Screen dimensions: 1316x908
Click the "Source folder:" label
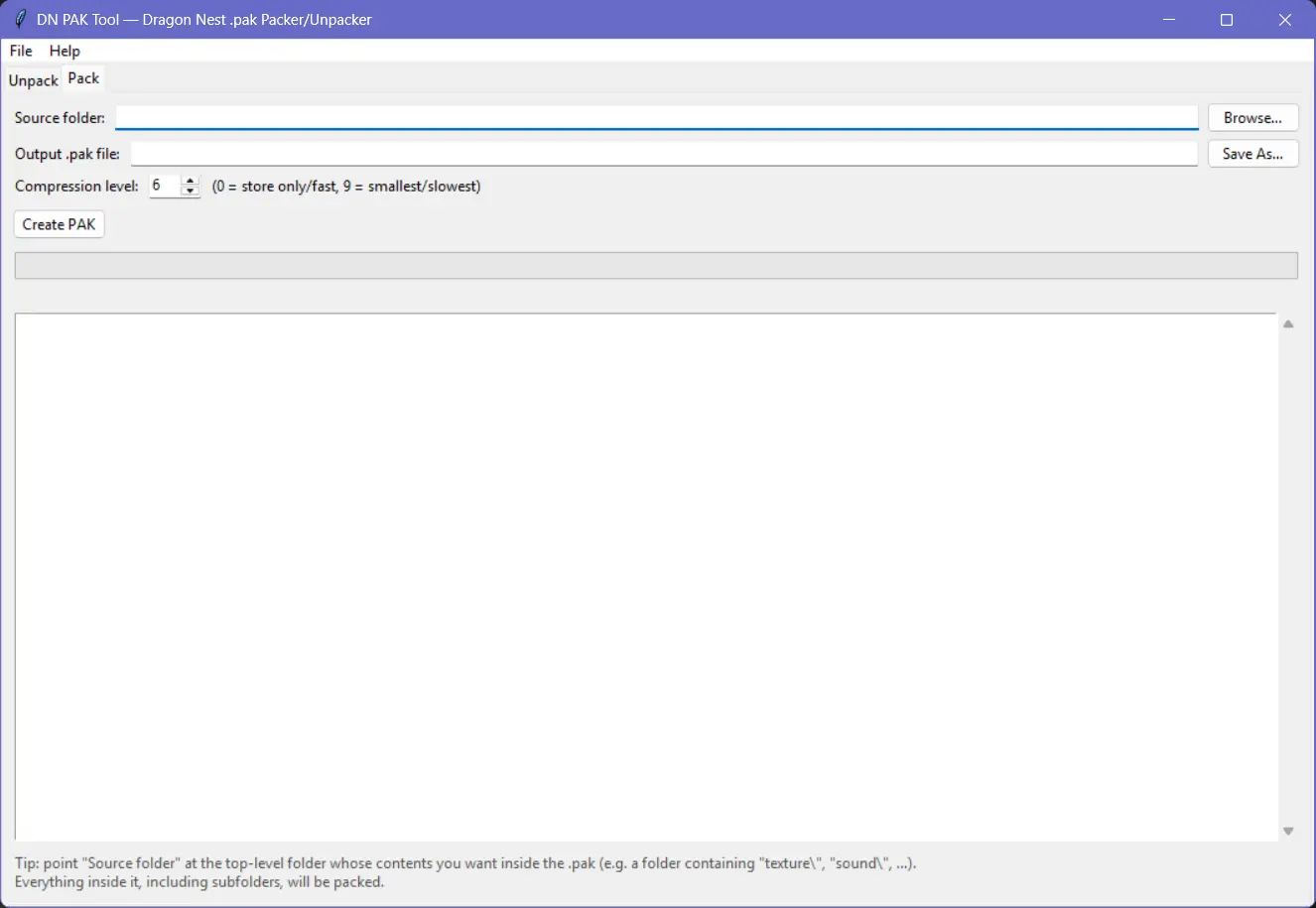pos(60,117)
